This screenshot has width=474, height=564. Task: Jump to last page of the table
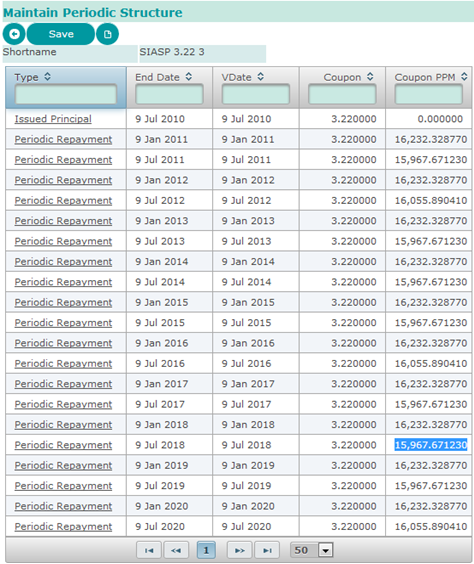tap(267, 550)
